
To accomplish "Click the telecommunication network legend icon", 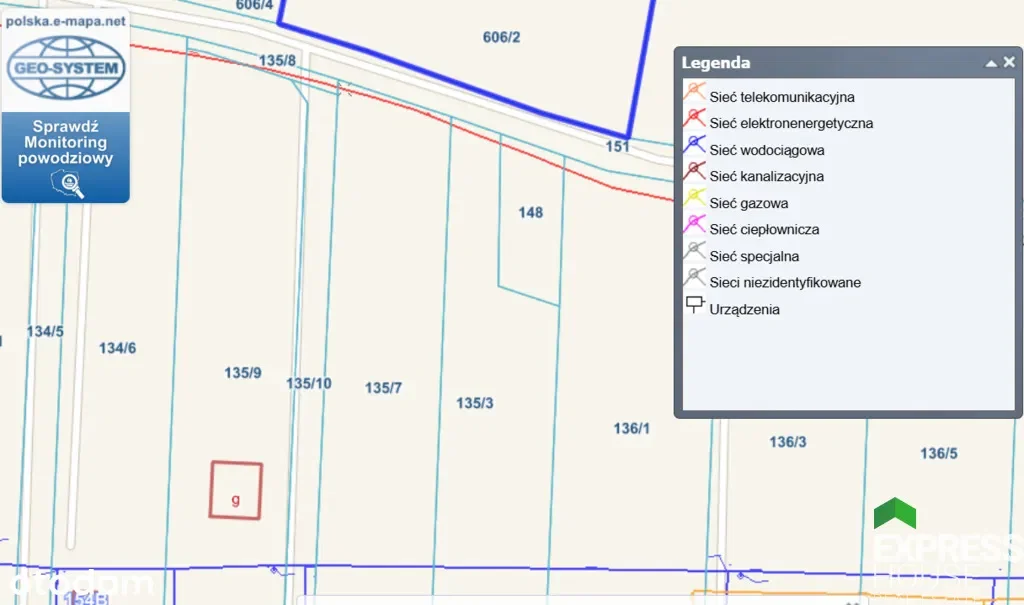I will click(x=694, y=93).
